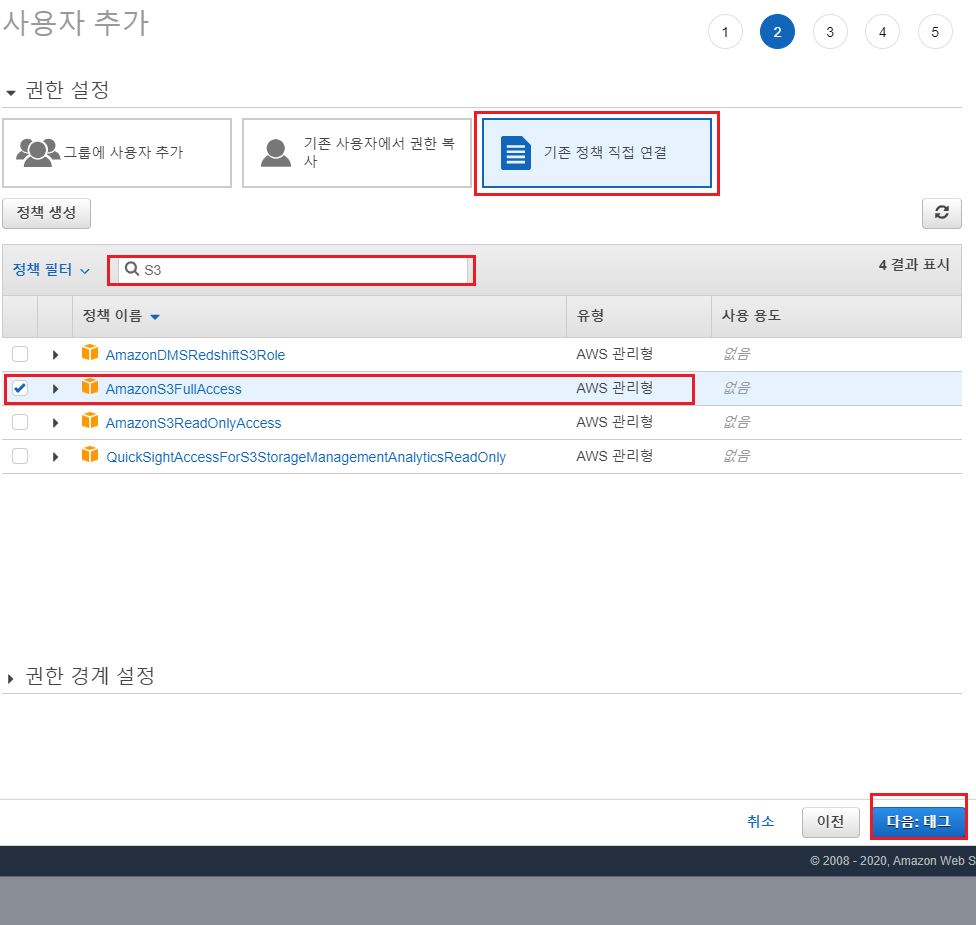Click the refresh policies icon button
Viewport: 976px width, 925px height.
[941, 213]
